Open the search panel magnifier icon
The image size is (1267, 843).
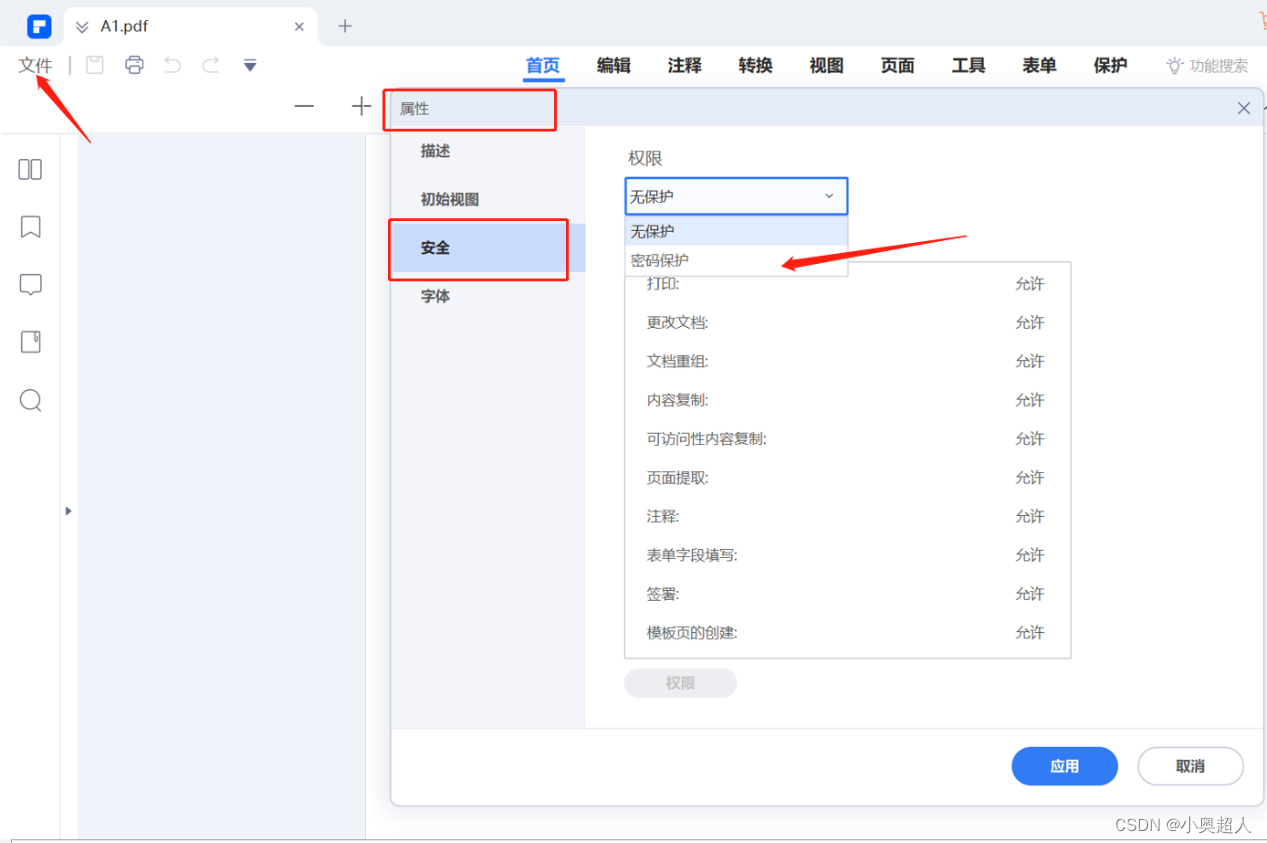tap(30, 400)
